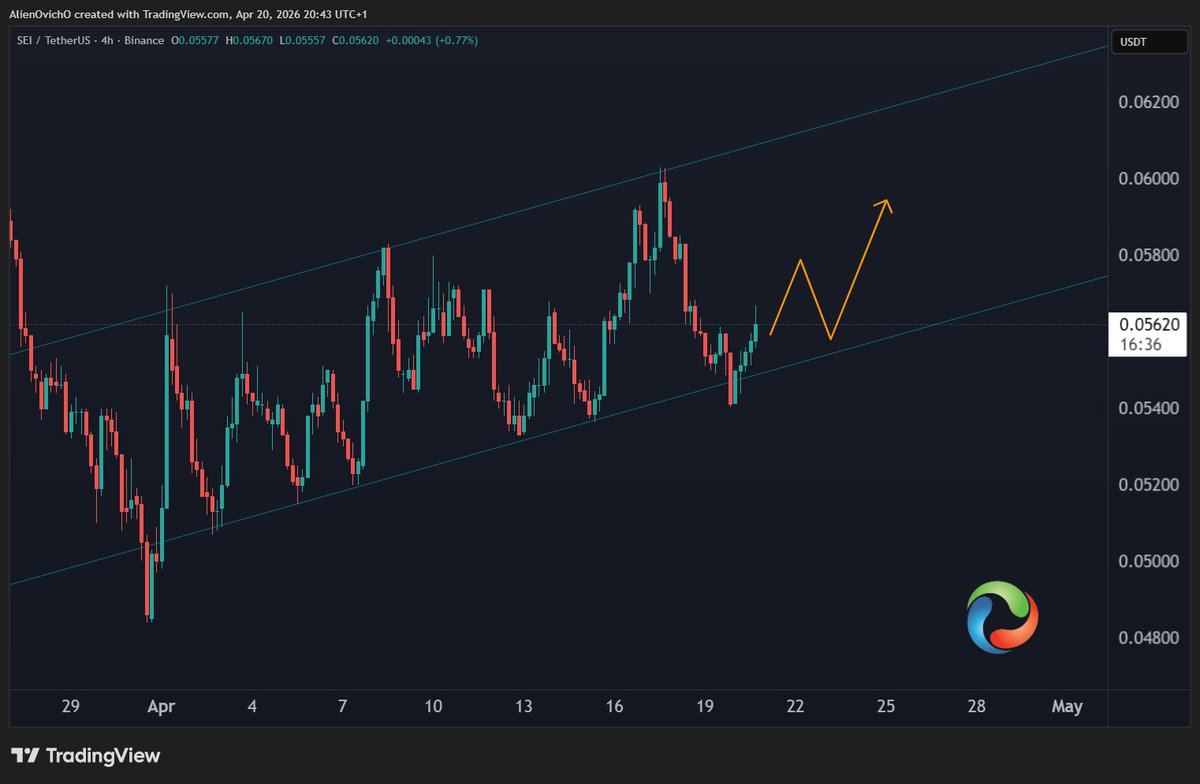Click the 19 date label on time axis

pos(705,706)
